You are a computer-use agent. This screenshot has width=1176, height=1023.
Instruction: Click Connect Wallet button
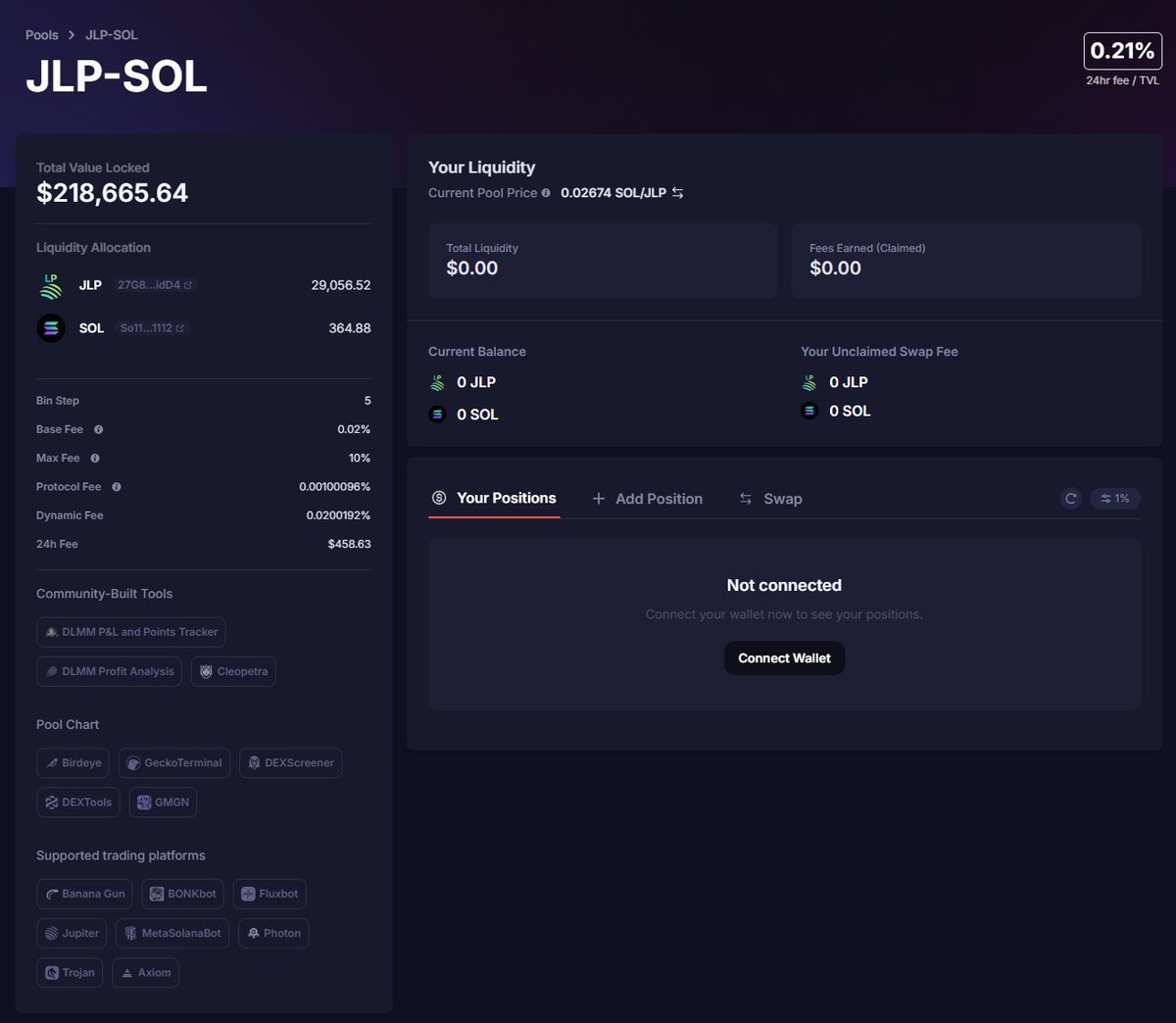pos(784,658)
